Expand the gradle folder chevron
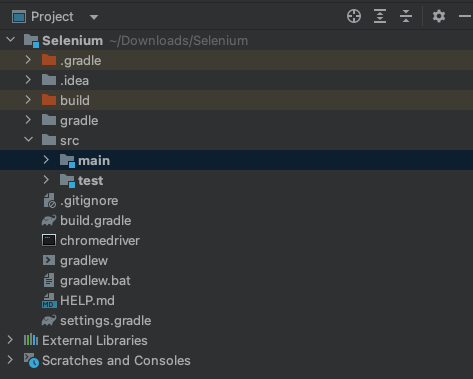The image size is (473, 379). pyautogui.click(x=28, y=120)
